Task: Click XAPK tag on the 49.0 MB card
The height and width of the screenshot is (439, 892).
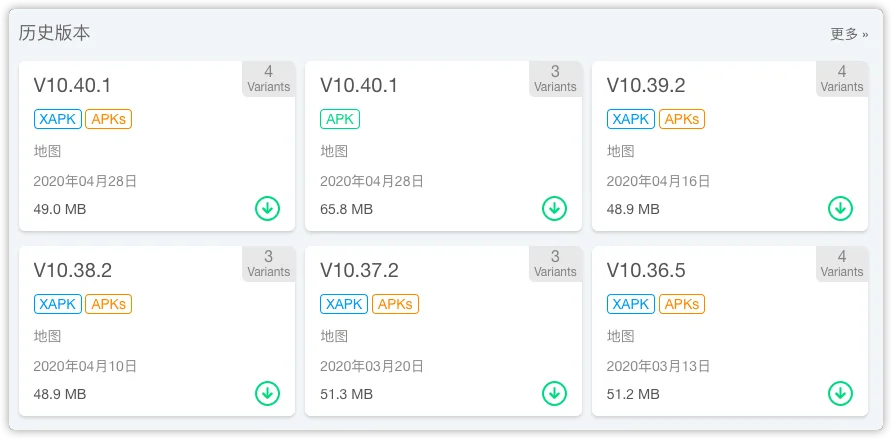Action: tap(58, 119)
